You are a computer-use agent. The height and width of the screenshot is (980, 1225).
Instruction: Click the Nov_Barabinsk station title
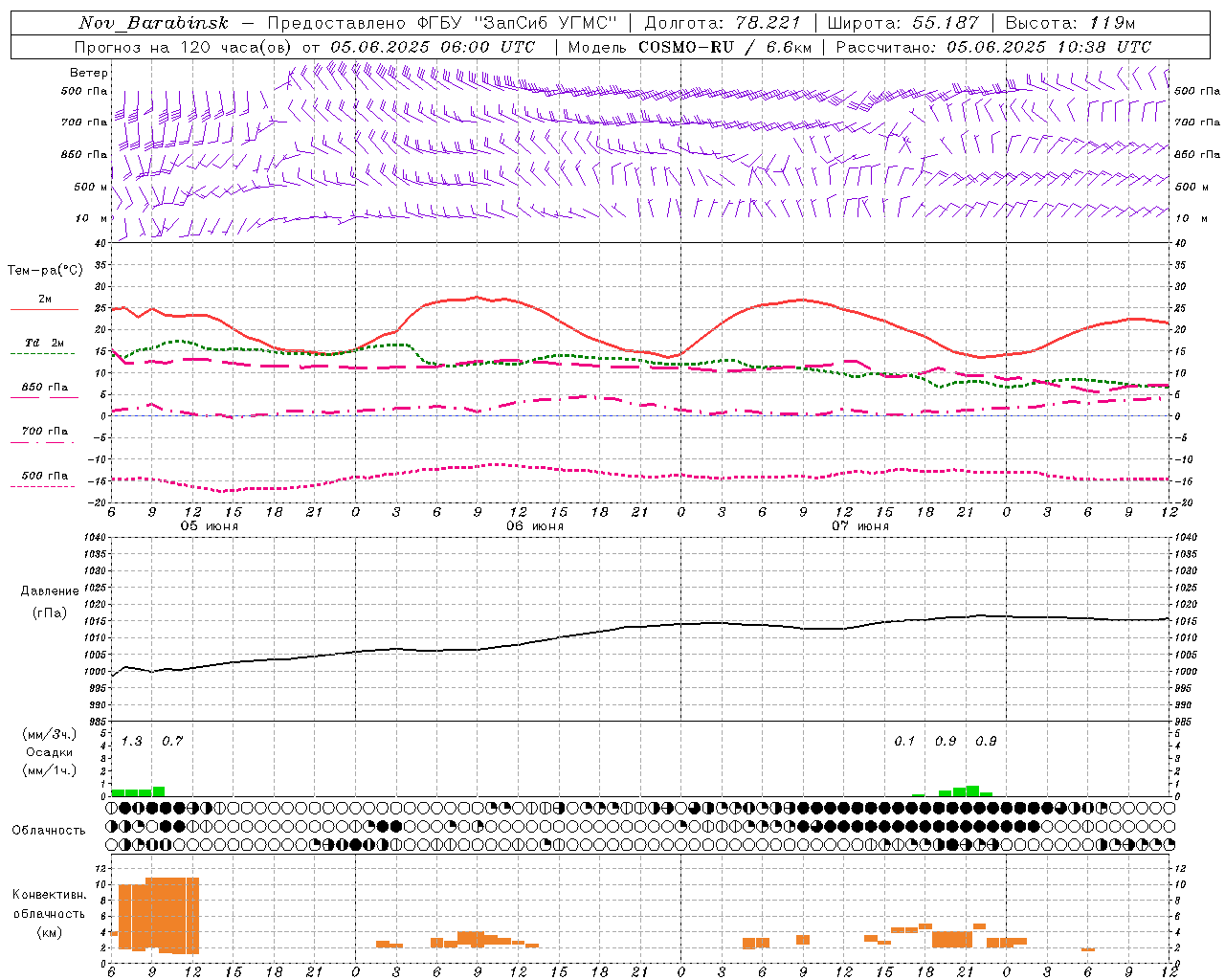[x=153, y=23]
